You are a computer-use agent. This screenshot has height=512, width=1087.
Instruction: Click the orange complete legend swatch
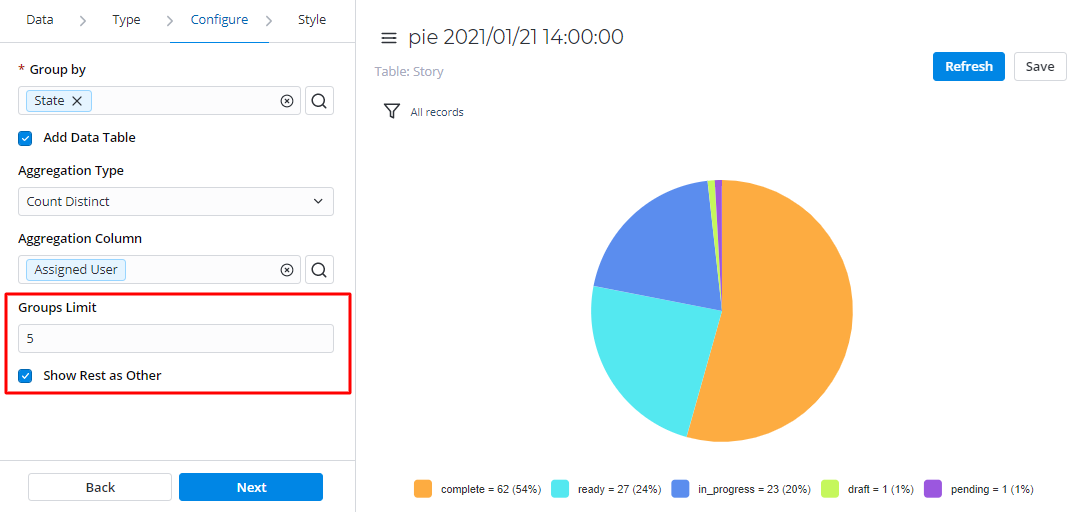click(423, 489)
